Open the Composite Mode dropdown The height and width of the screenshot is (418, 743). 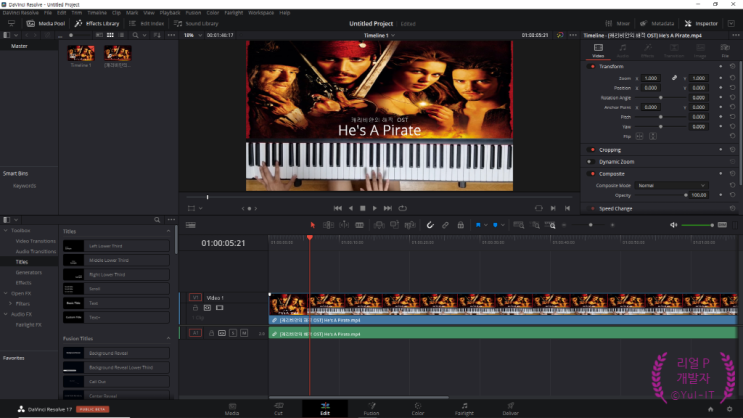tap(671, 185)
